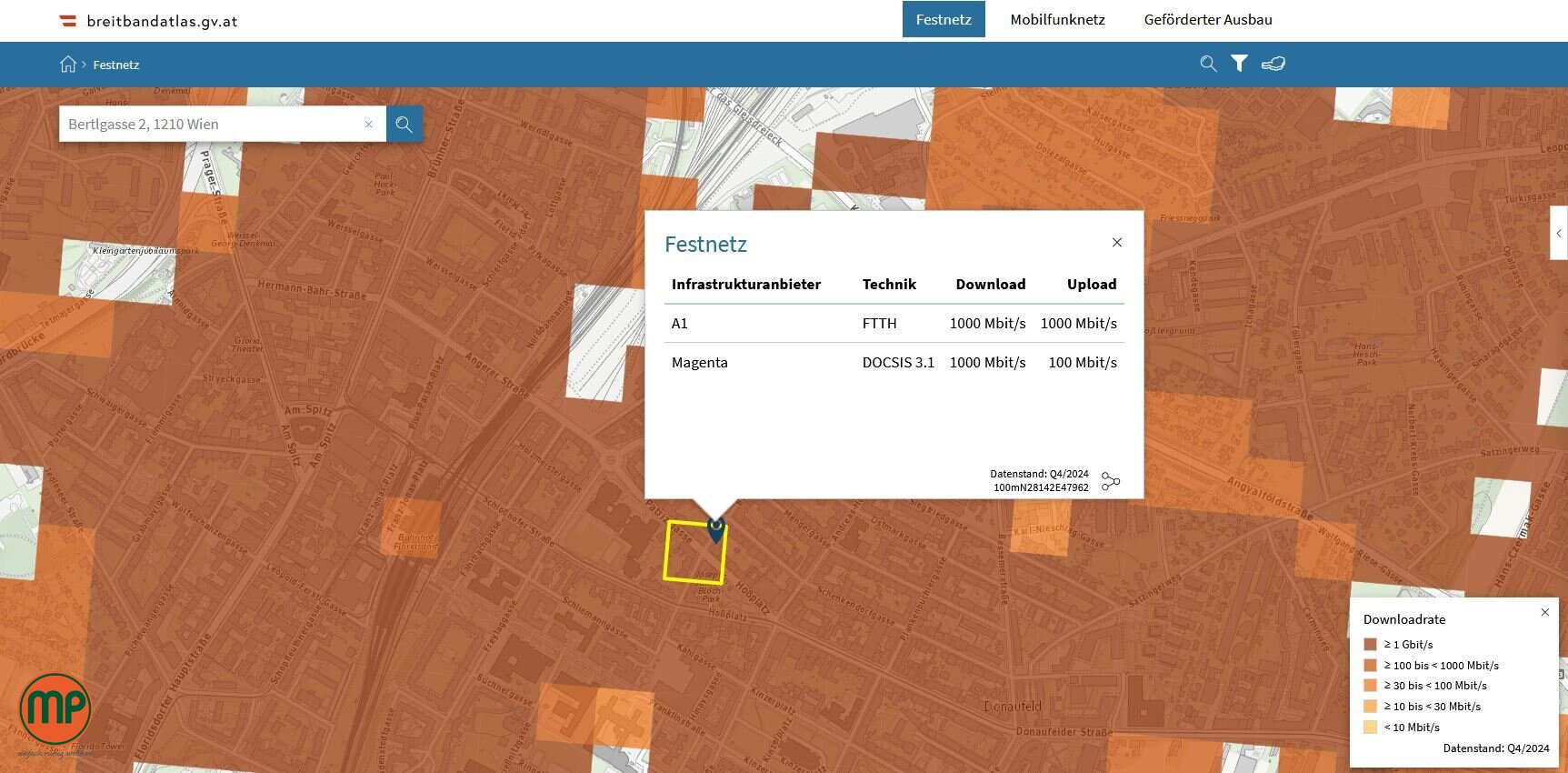Click the Technik column header
Screen dimensions: 1568x773
click(889, 284)
